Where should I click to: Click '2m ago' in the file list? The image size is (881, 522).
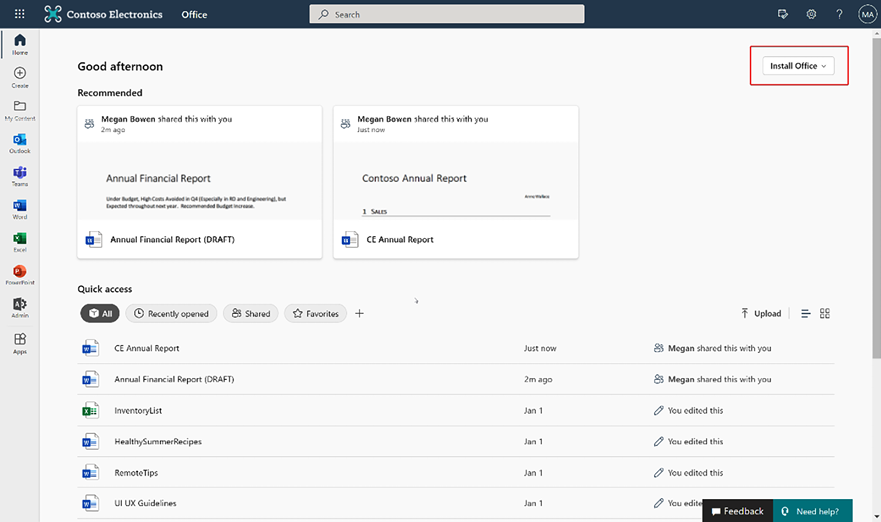pyautogui.click(x=538, y=379)
